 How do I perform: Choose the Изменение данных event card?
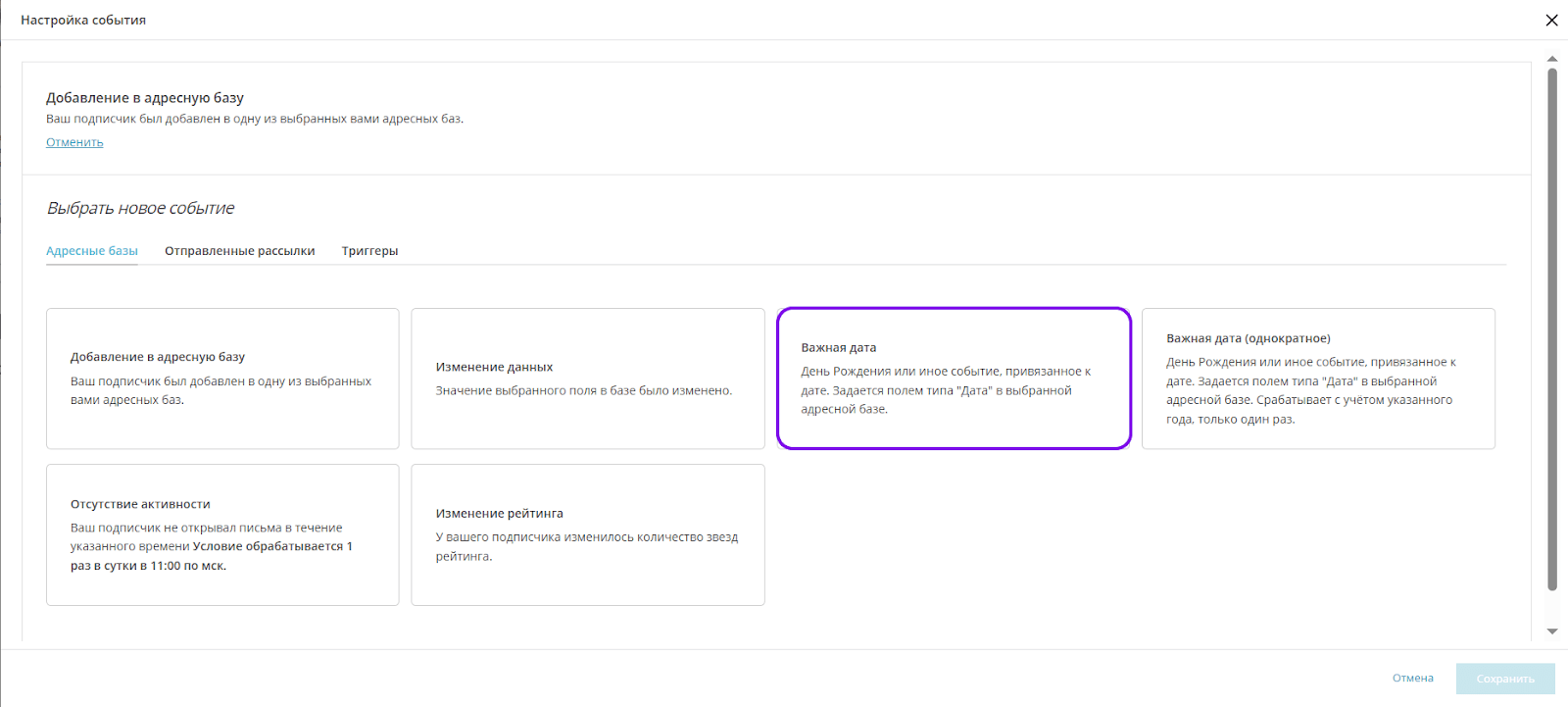tap(588, 379)
